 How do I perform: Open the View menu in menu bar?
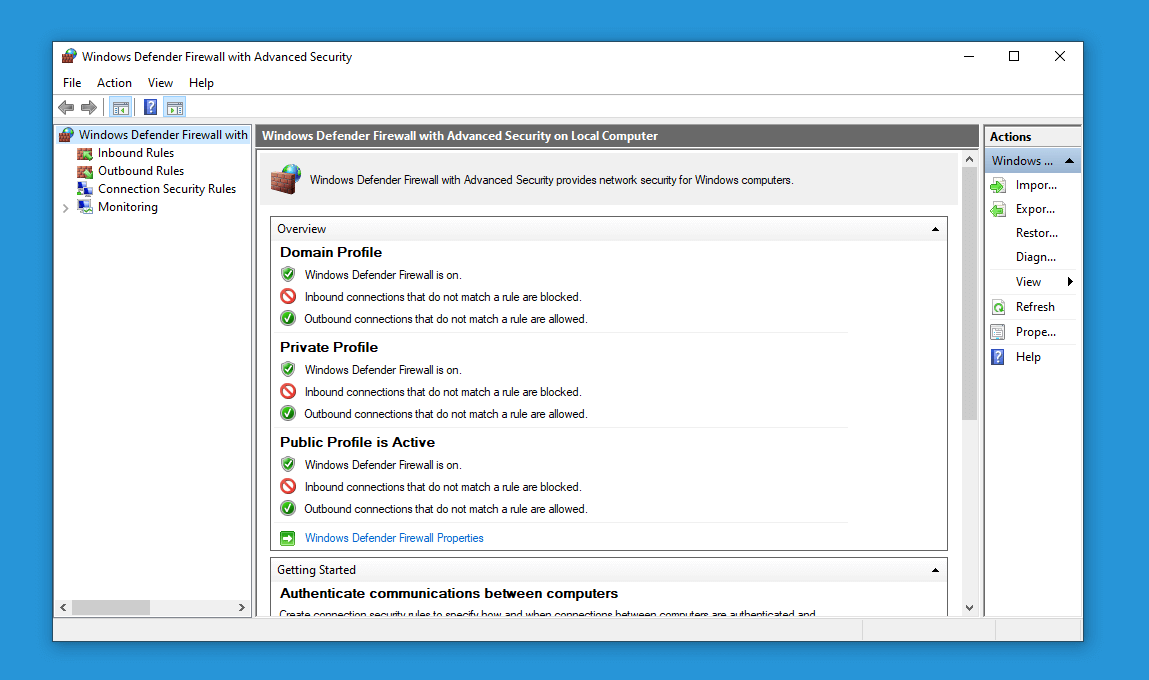point(160,83)
